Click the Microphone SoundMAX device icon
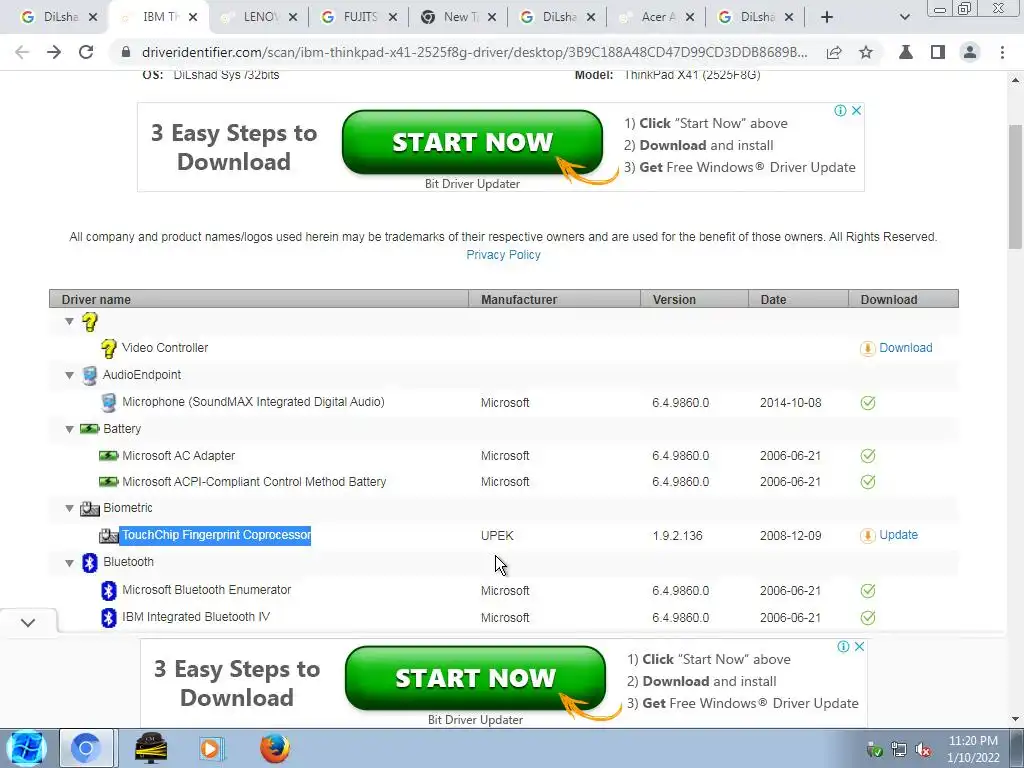The width and height of the screenshot is (1024, 768). tap(108, 402)
